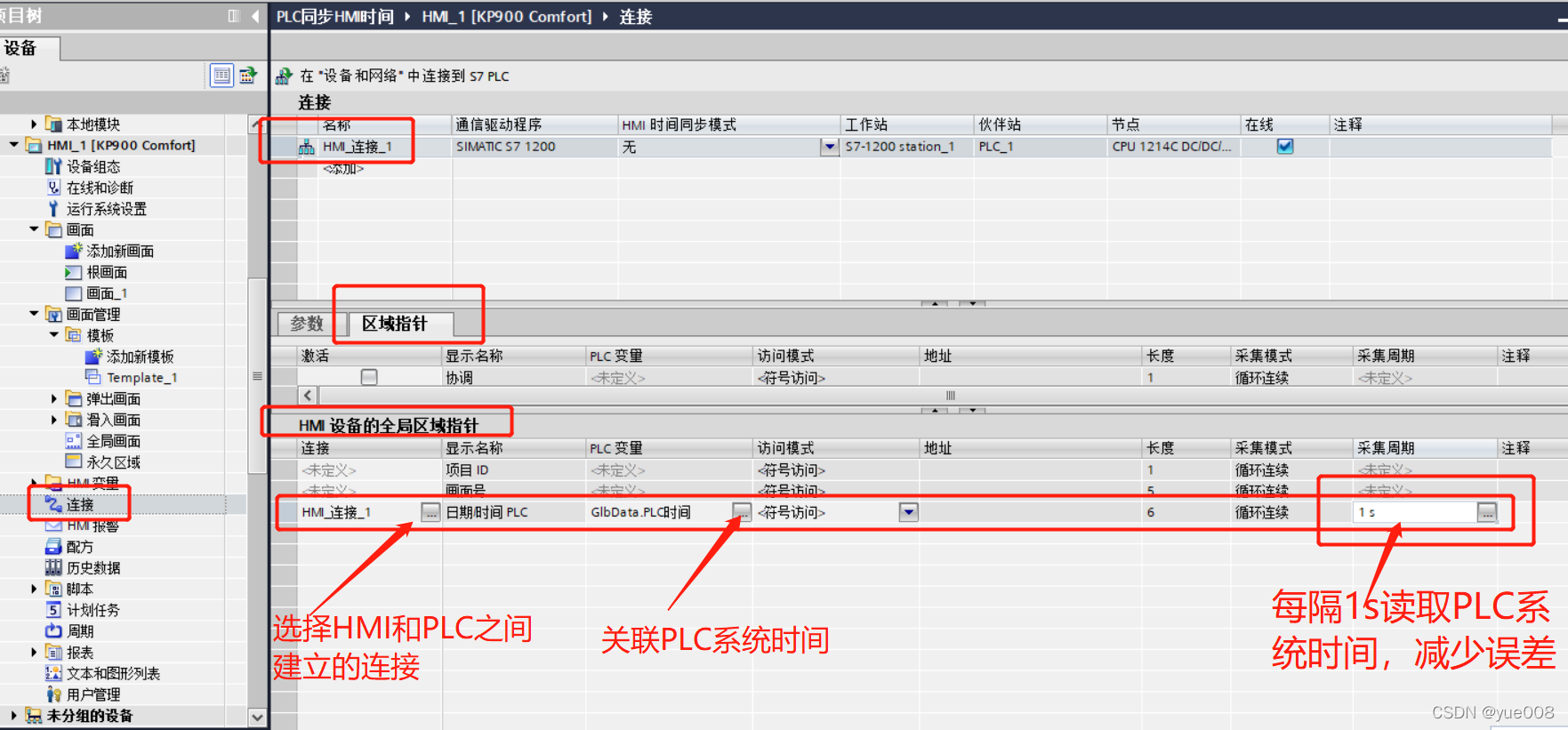Open 运行系统设置 runtime settings
Screen dimensions: 1568x730
pos(106,209)
